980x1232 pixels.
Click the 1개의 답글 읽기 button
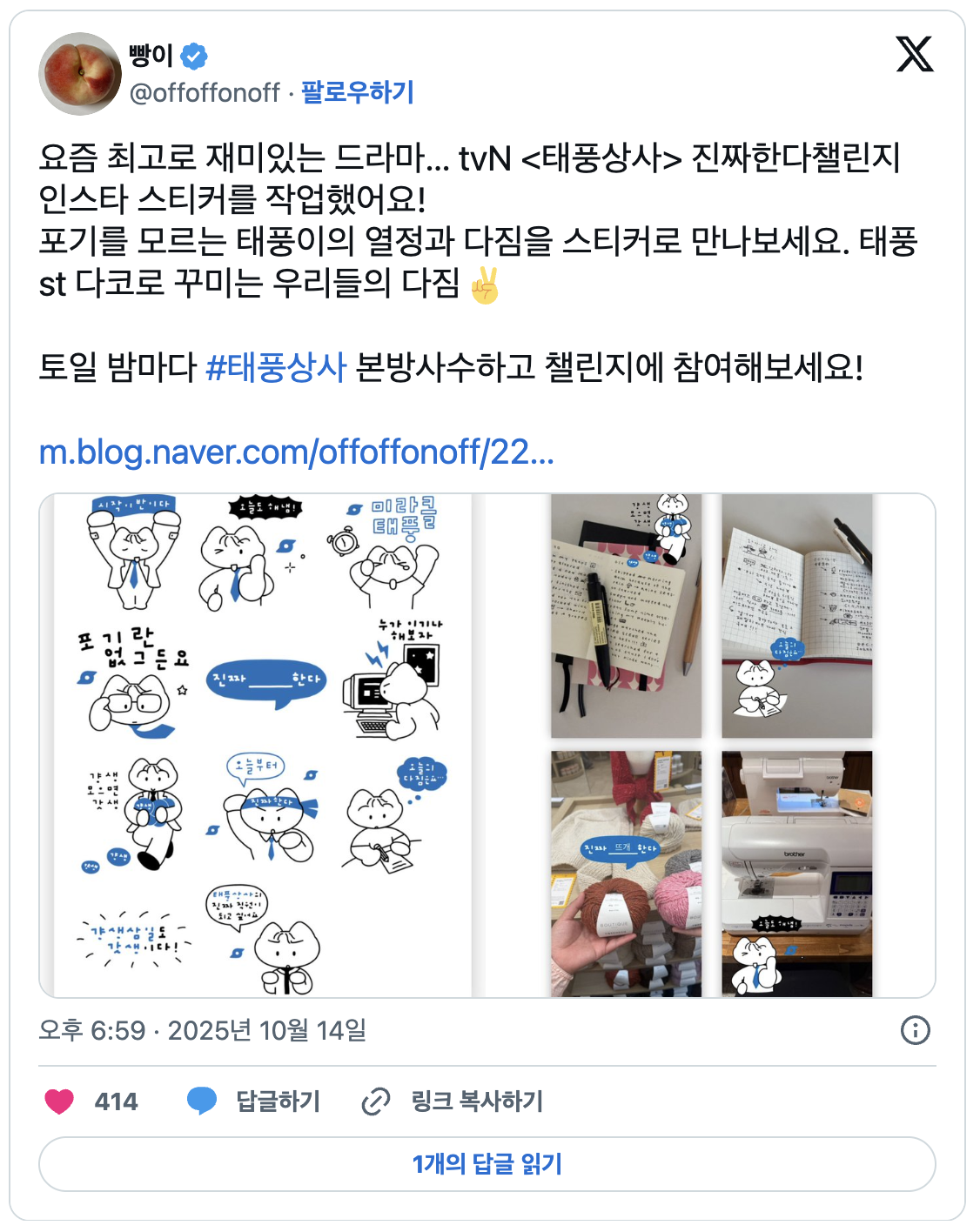487,1164
